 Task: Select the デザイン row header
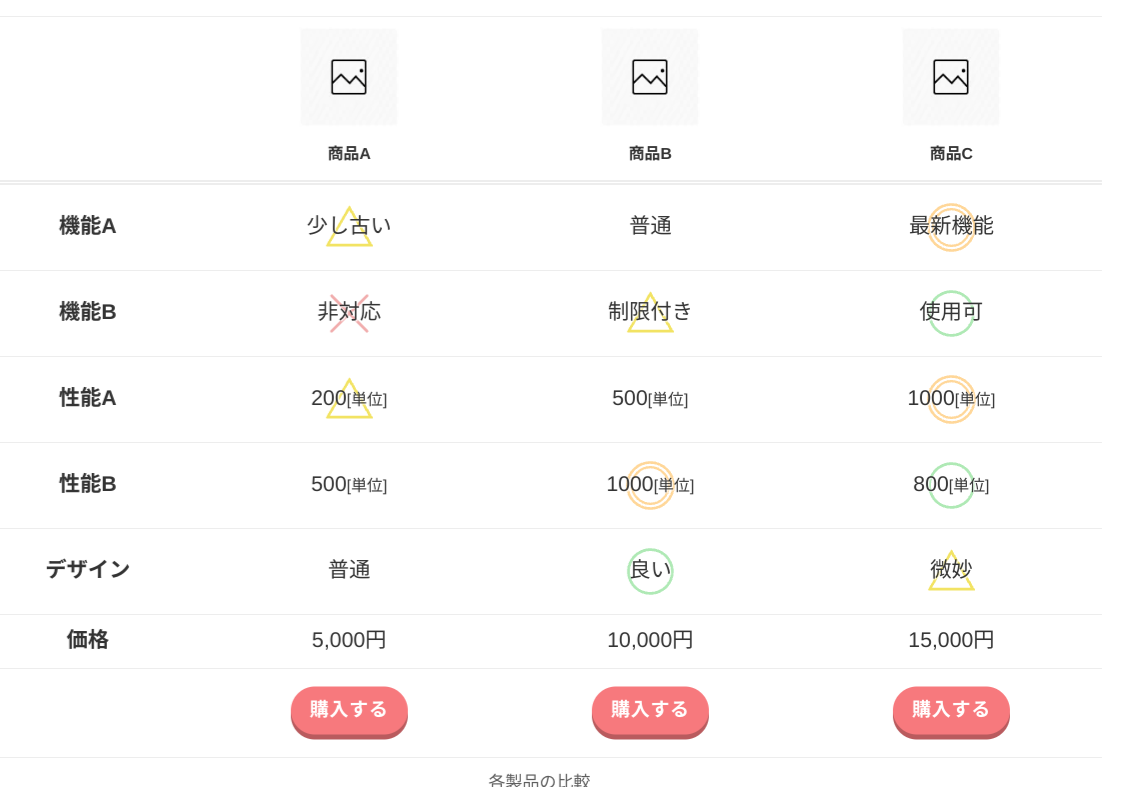88,569
